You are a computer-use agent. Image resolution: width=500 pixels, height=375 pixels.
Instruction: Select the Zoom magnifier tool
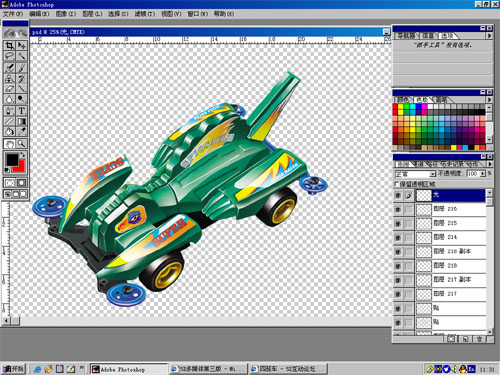21,144
